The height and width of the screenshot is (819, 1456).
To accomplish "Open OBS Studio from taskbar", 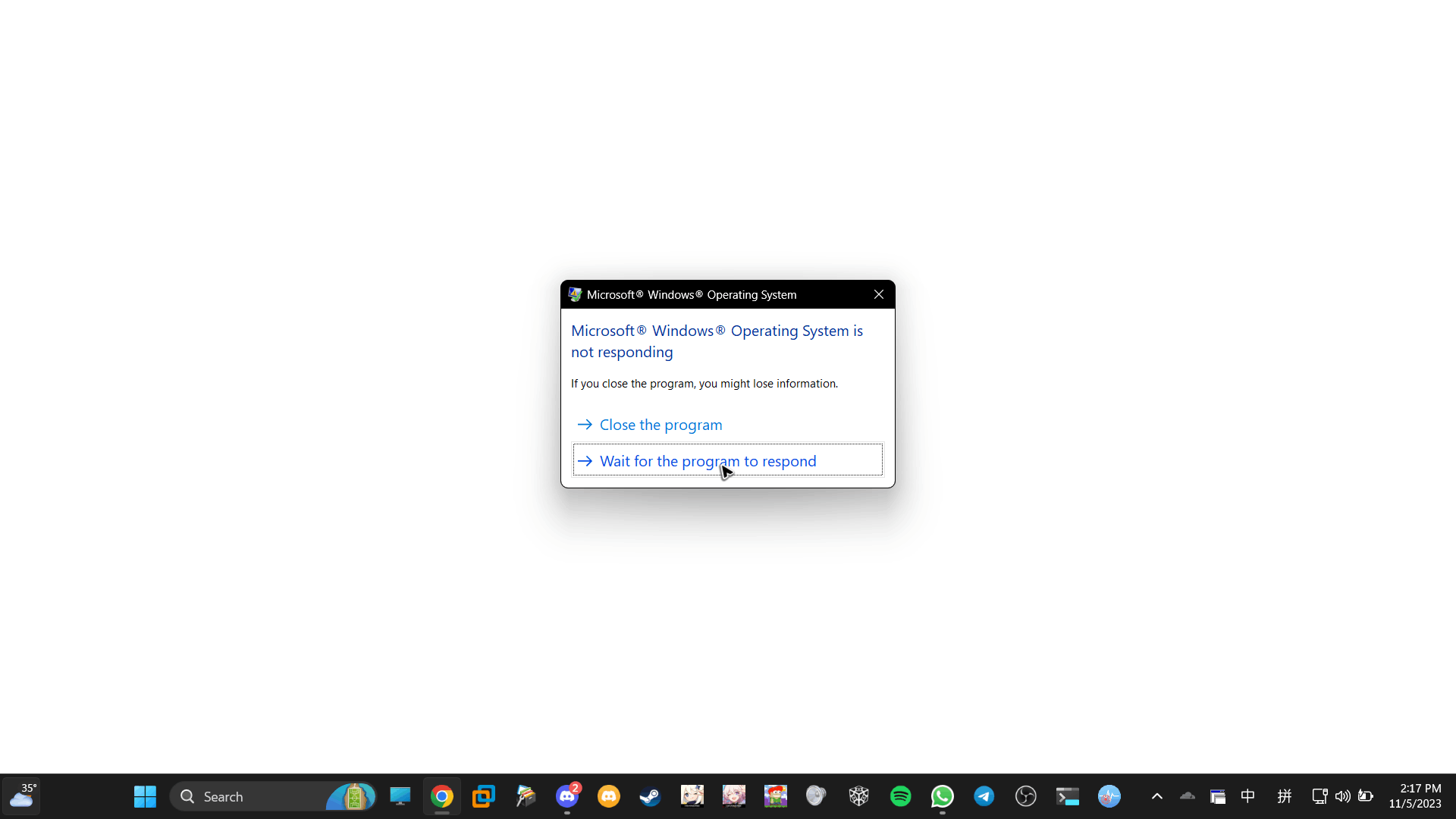I will [1025, 796].
